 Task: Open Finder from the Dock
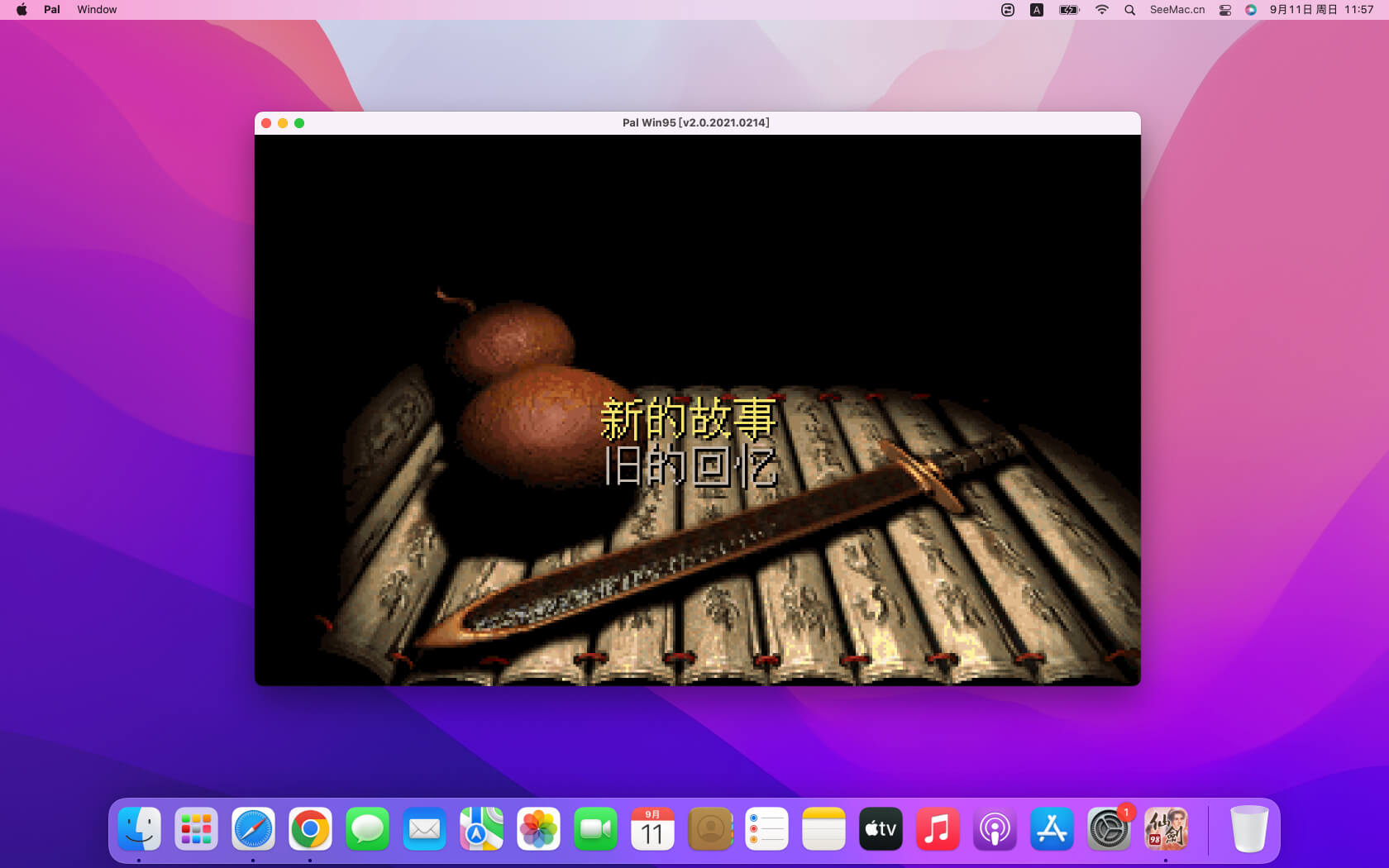pyautogui.click(x=139, y=829)
